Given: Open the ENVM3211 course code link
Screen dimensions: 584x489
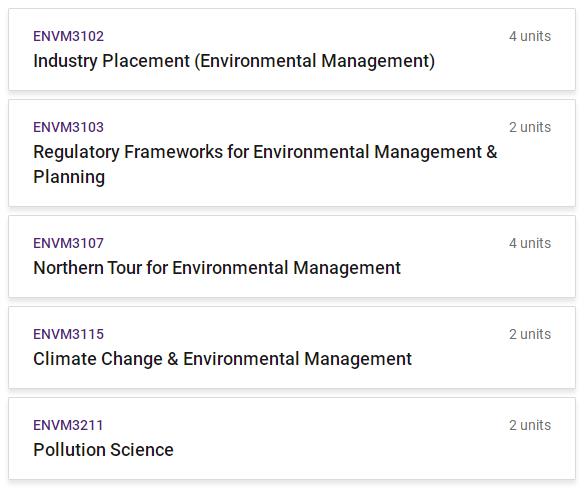Looking at the screenshot, I should (x=68, y=425).
